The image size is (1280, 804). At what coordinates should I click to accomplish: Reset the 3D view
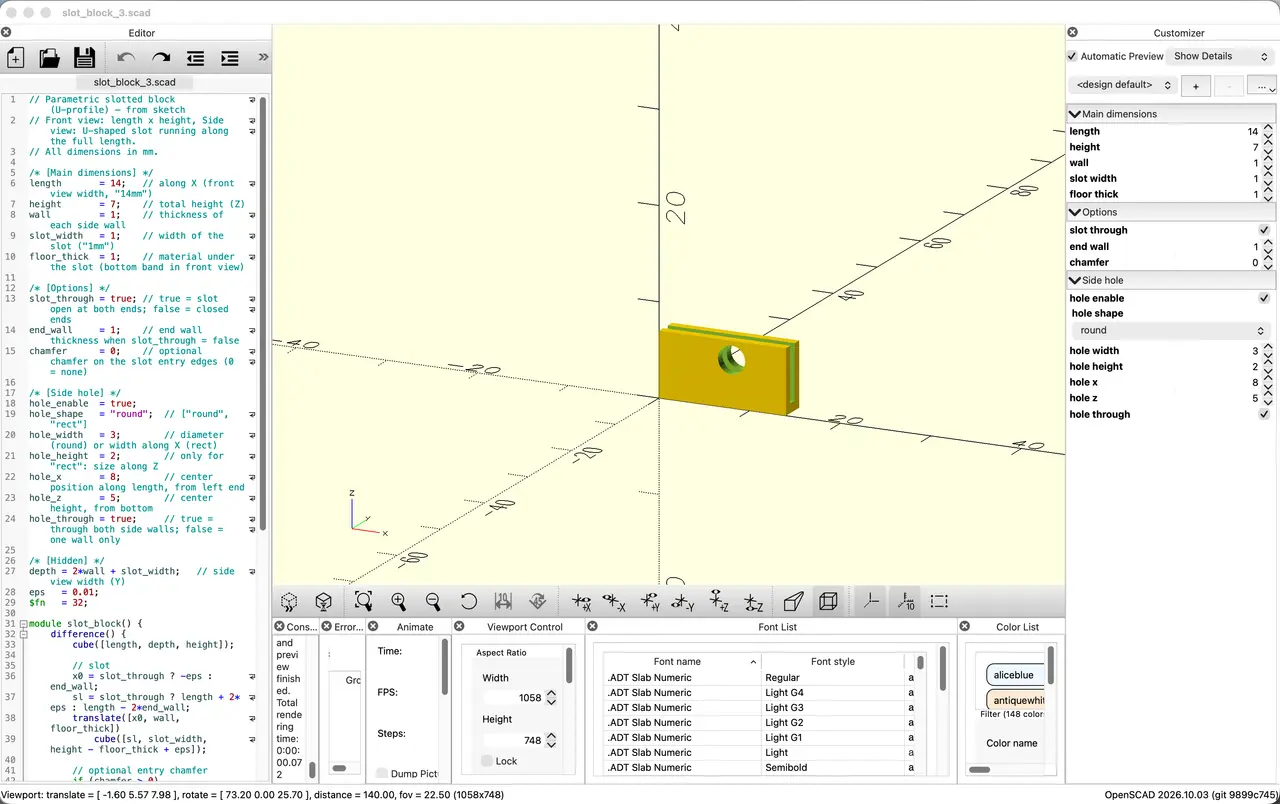click(468, 601)
